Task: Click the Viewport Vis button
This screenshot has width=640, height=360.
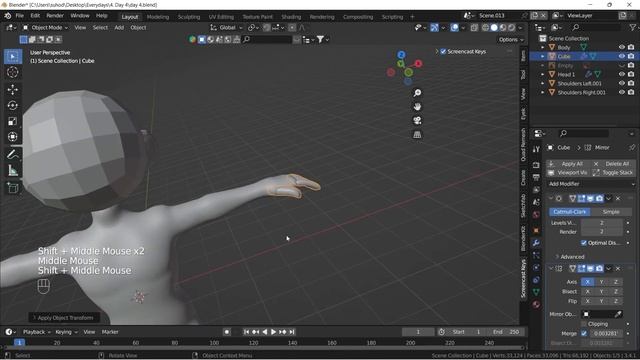Action: click(x=569, y=173)
